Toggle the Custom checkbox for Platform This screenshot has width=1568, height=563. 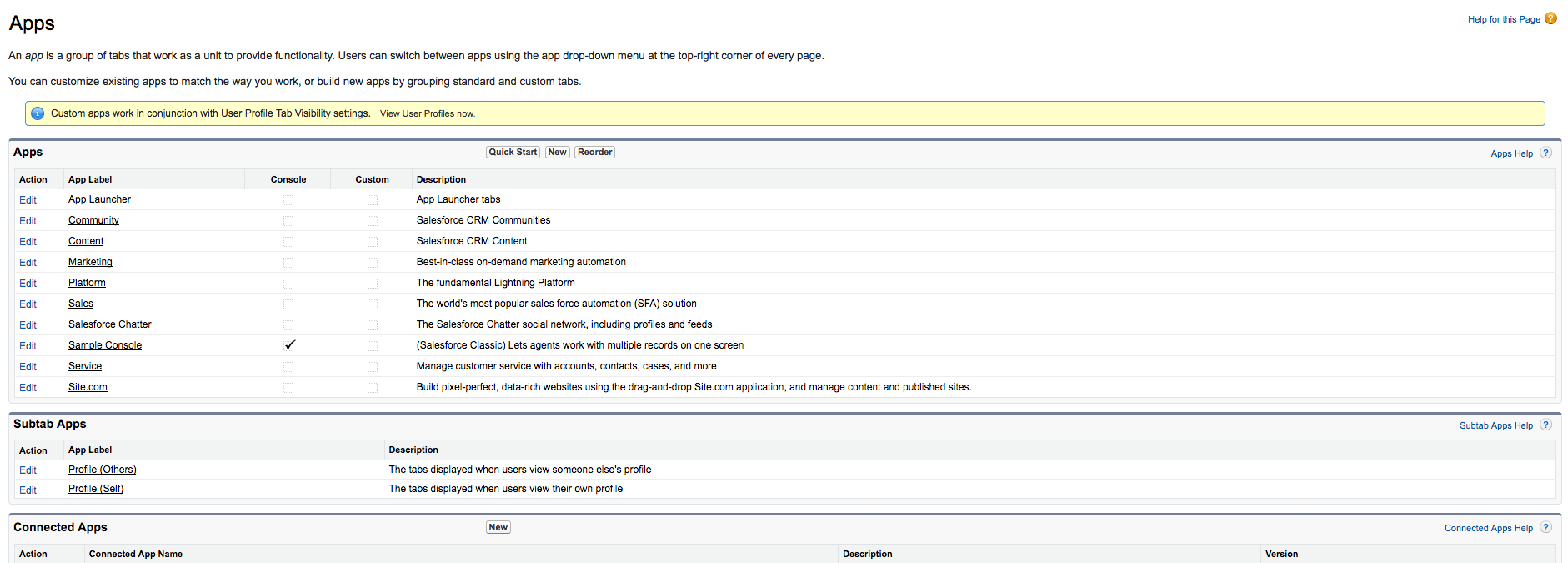tap(373, 284)
